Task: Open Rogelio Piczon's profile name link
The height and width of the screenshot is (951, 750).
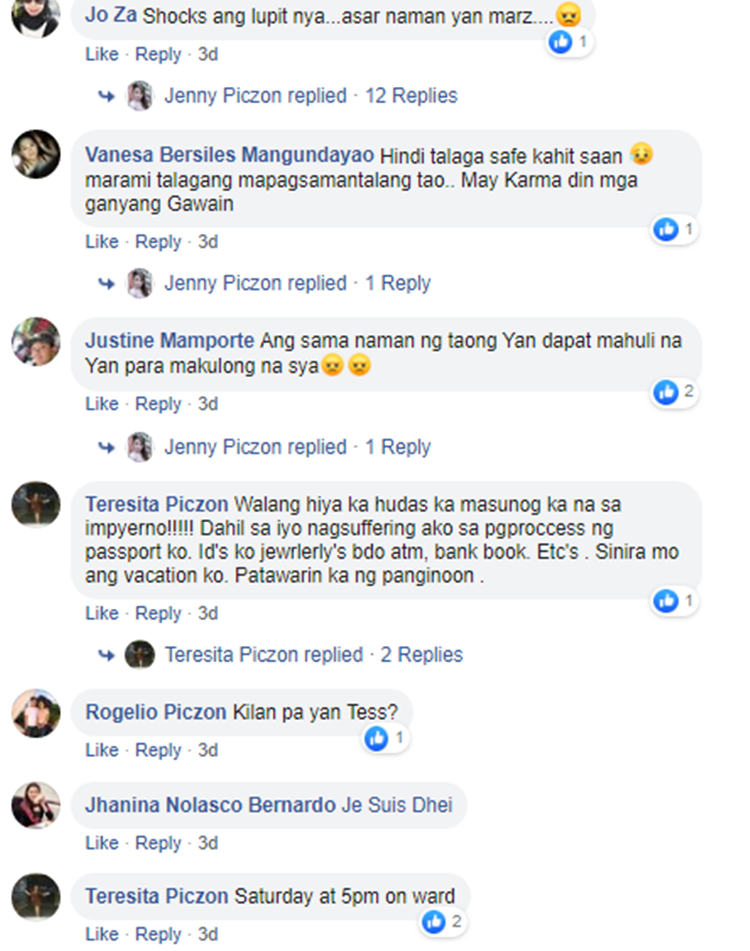Action: [156, 712]
